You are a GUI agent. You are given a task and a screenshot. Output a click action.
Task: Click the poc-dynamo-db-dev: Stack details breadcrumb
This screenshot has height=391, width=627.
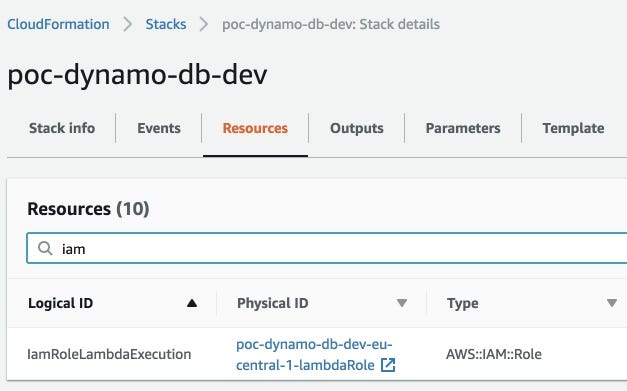(331, 24)
